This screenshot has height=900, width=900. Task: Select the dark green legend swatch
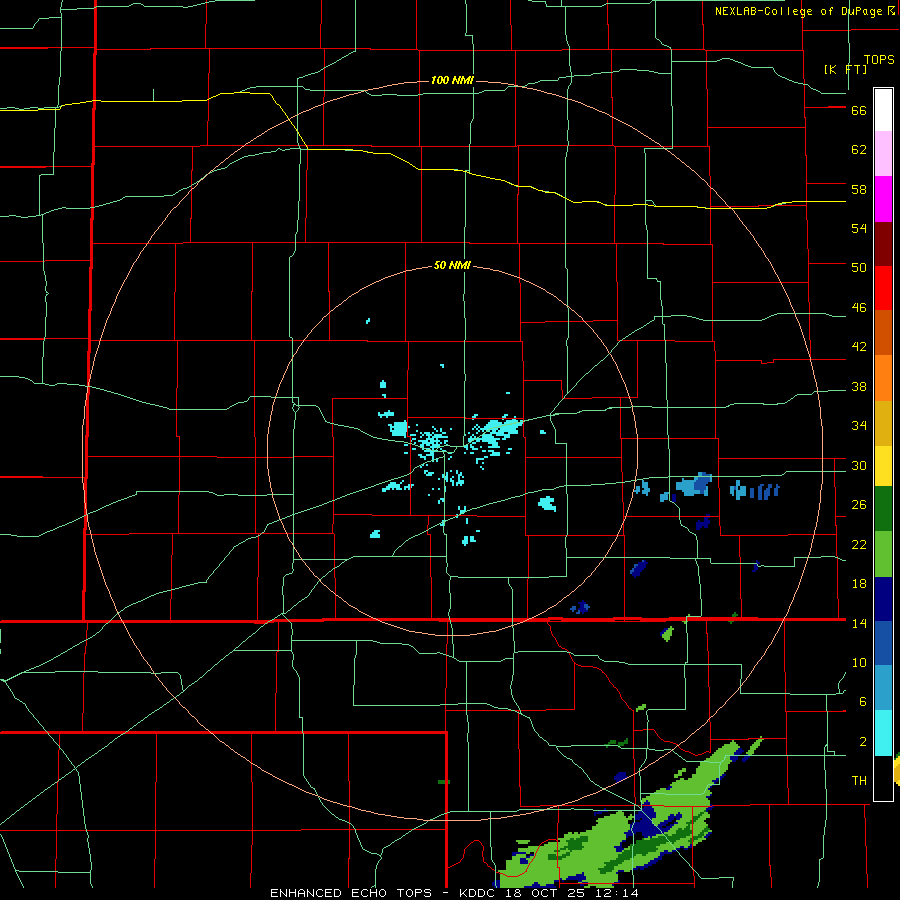click(883, 509)
